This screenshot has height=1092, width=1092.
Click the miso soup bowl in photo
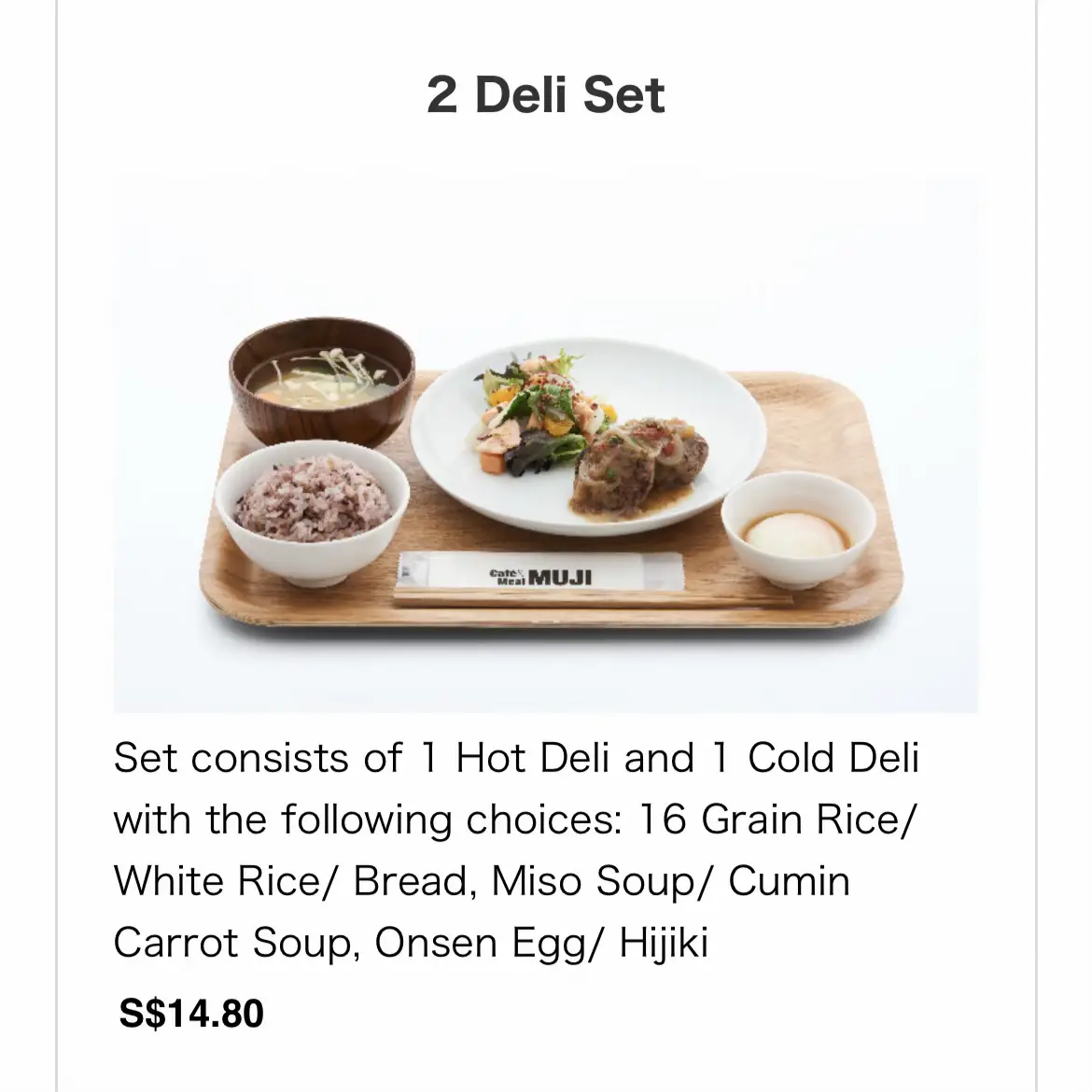322,380
